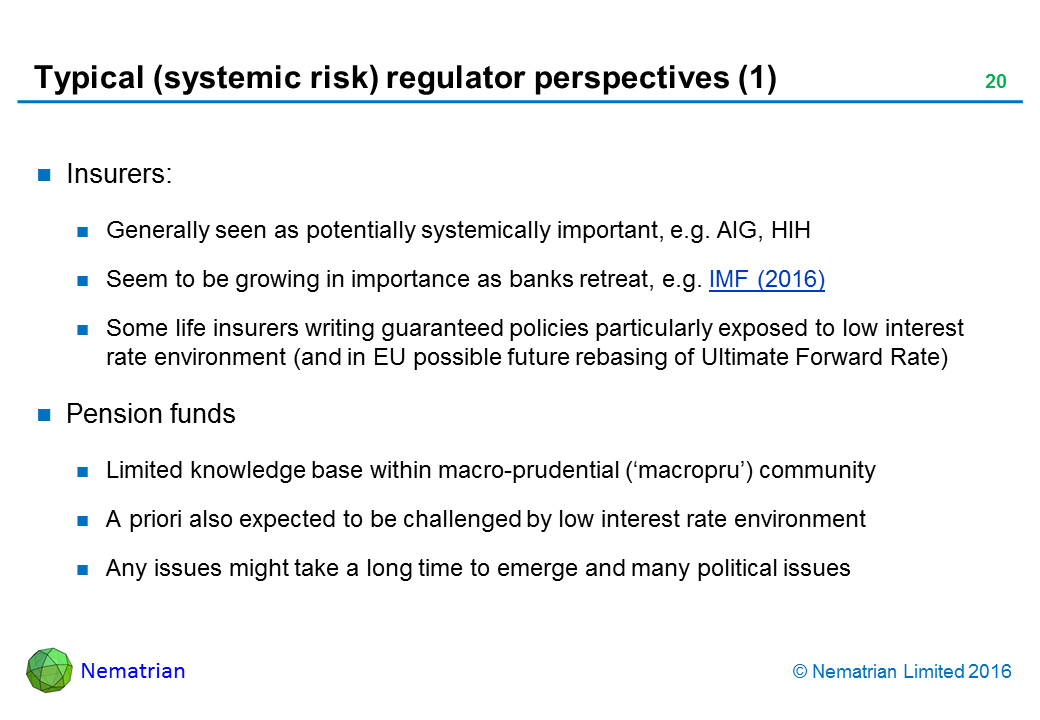Image resolution: width=1040 pixels, height=720 pixels.
Task: Click bullet marker before 'A priori also expected'
Action: pyautogui.click(x=84, y=521)
